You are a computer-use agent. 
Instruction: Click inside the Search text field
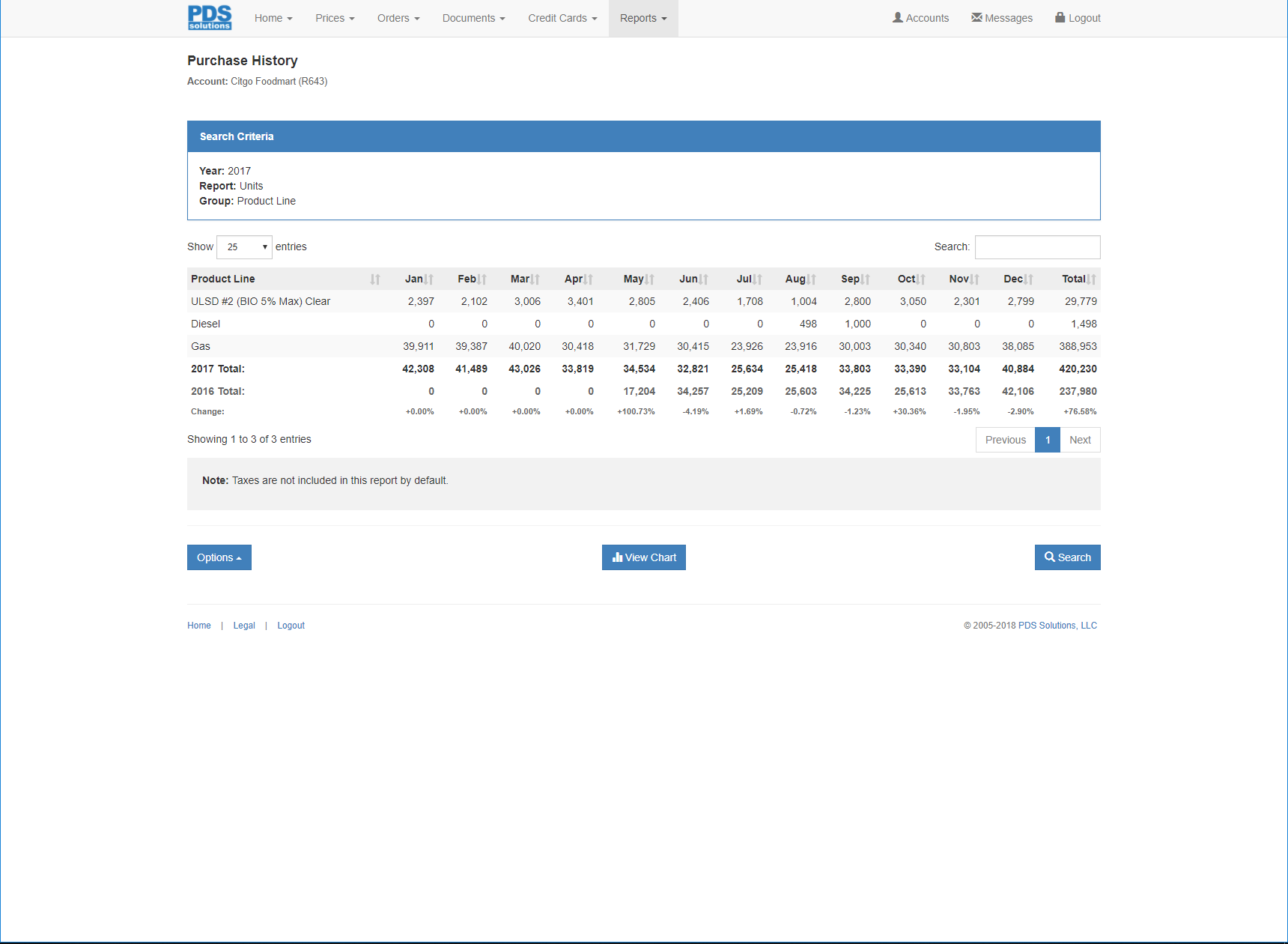pyautogui.click(x=1037, y=246)
